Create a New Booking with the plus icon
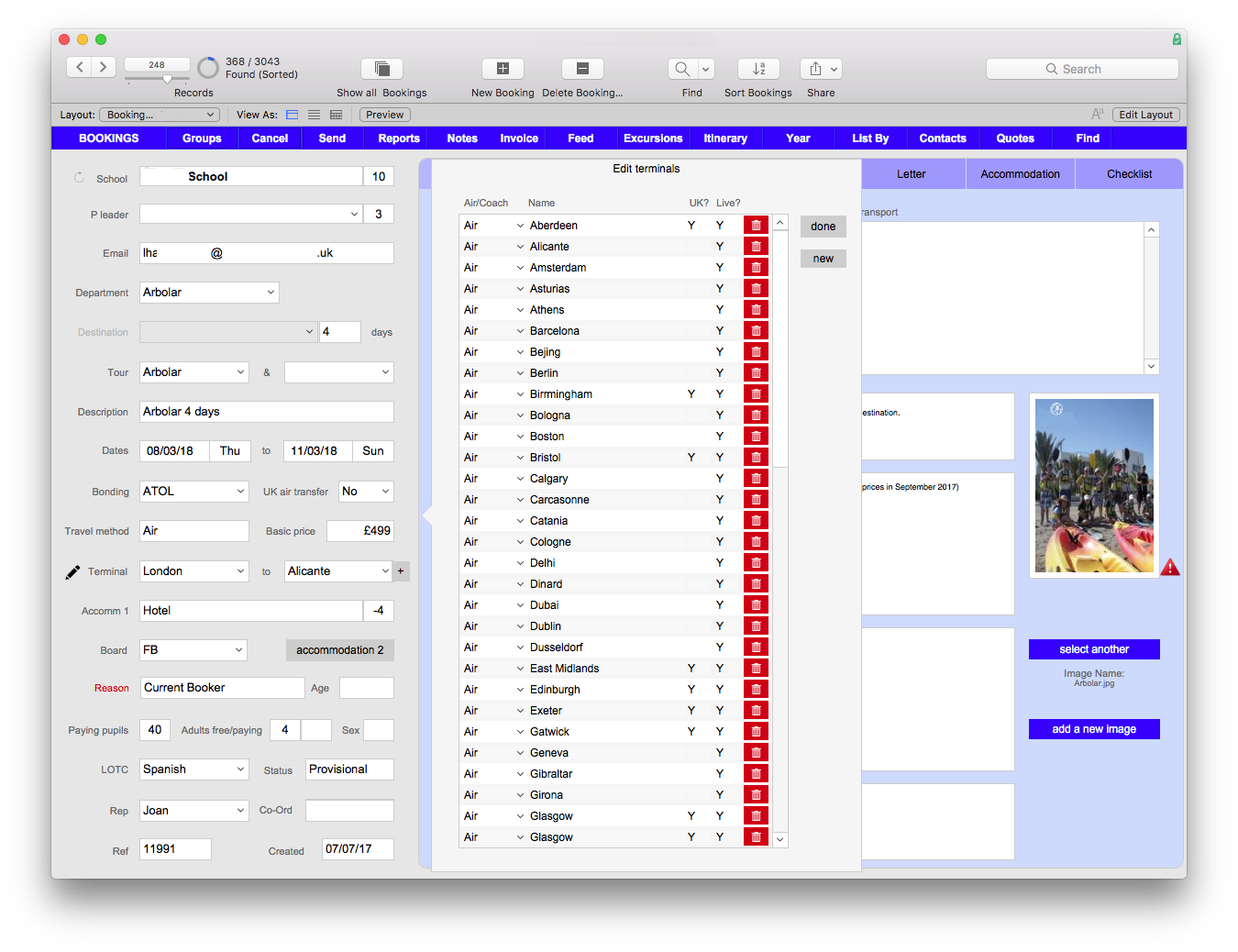The image size is (1238, 952). (x=503, y=68)
